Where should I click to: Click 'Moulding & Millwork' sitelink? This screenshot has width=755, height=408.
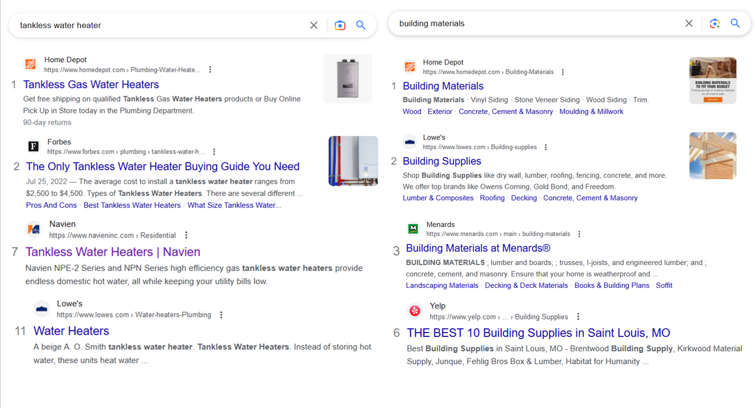coord(591,111)
